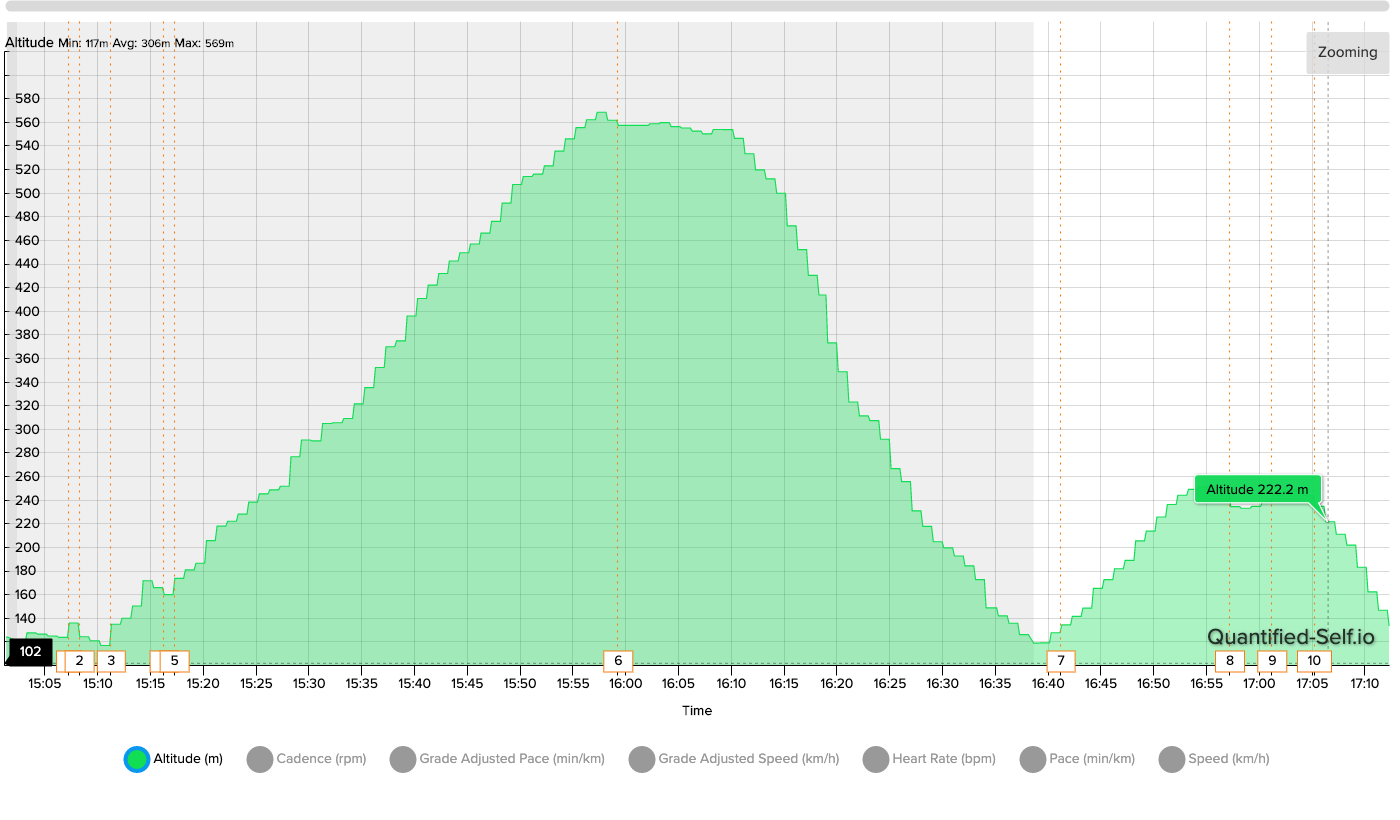The height and width of the screenshot is (820, 1400).
Task: Click the 580 altitude axis label
Action: (27, 99)
